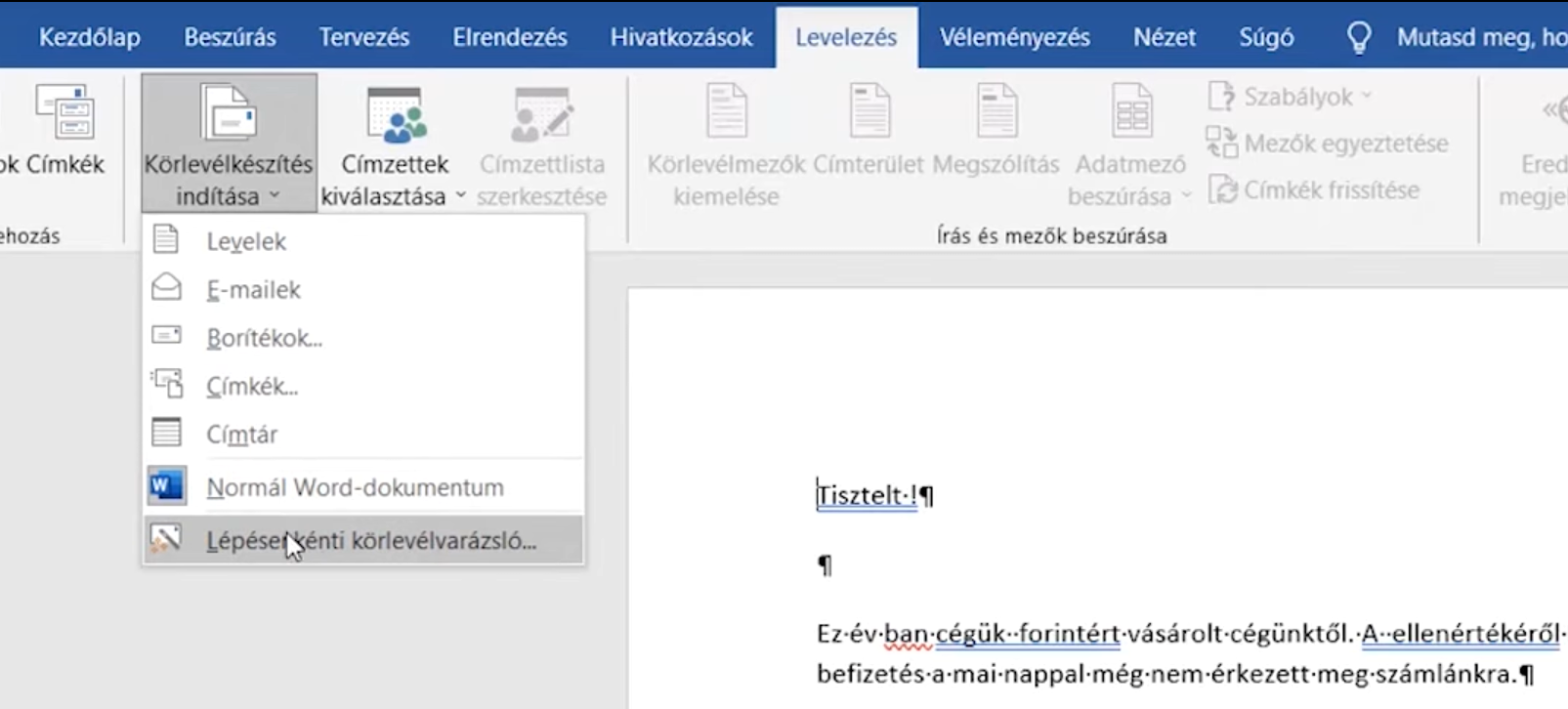Select Levelek from the menu
Screen dimensions: 1568x709
[246, 241]
